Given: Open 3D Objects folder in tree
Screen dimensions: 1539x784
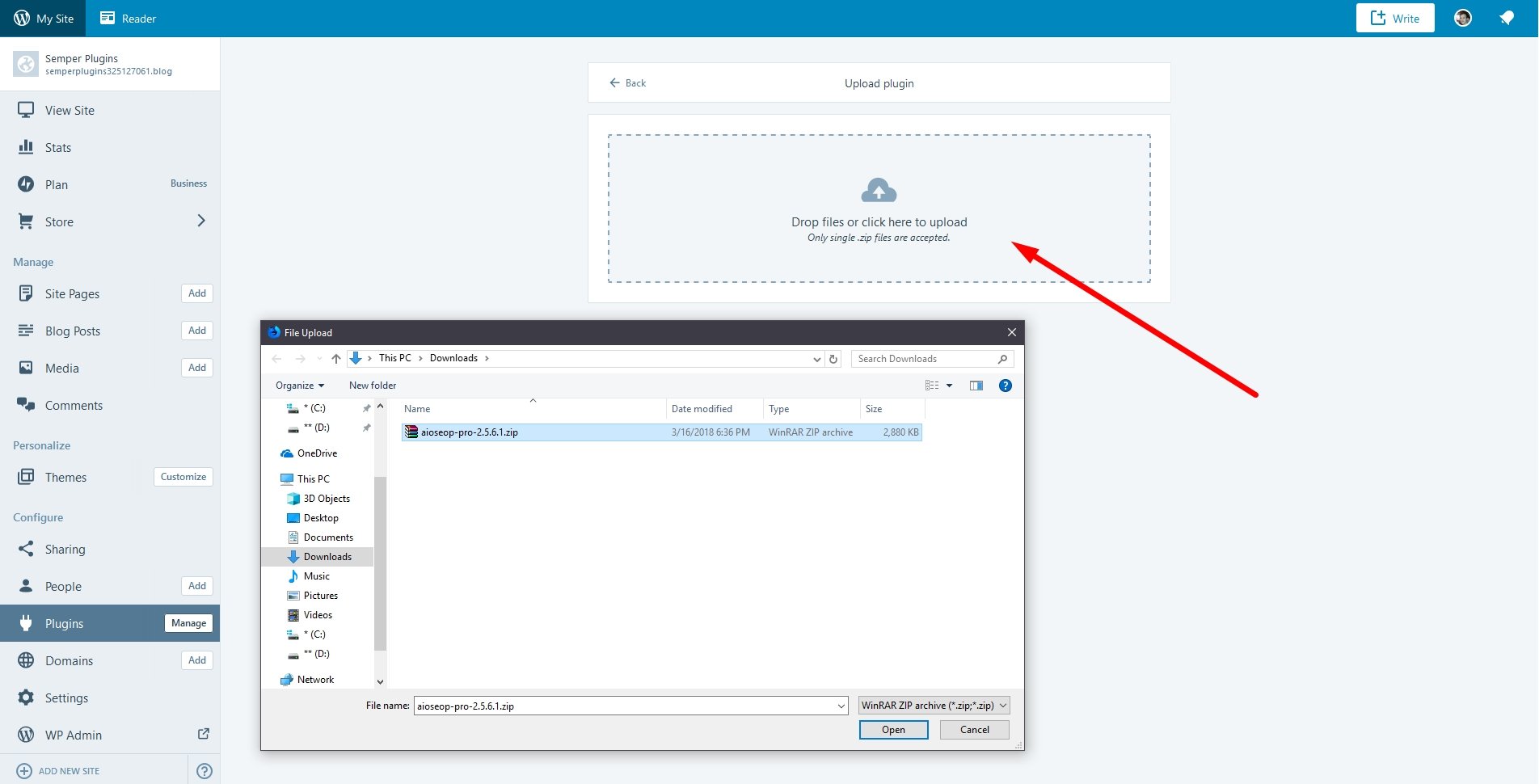Looking at the screenshot, I should (326, 499).
